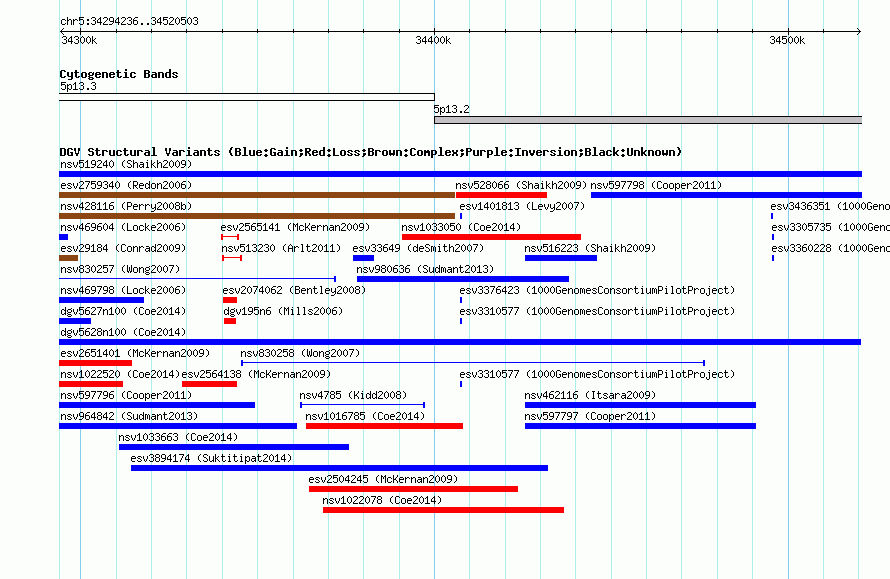Click nsv516223 (Shaikh2009) label

click(590, 248)
